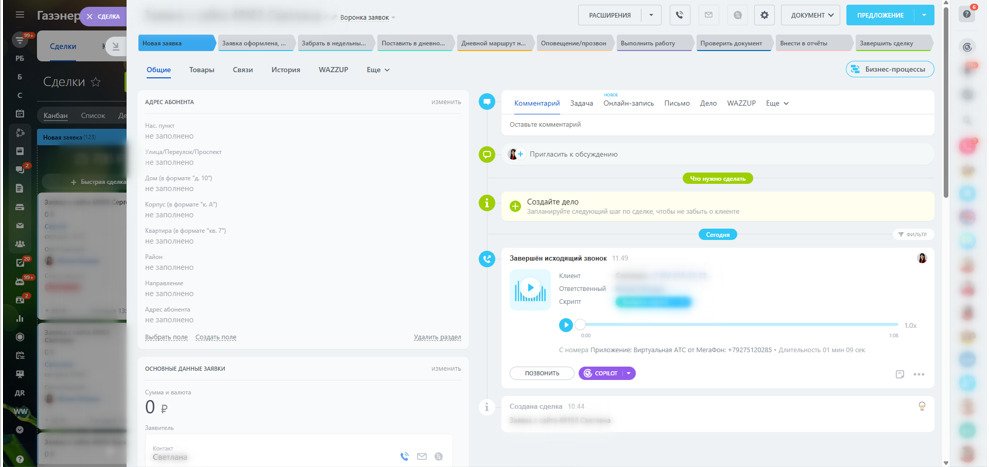989x467 pixels.
Task: Click the phone call icon in top toolbar
Action: [x=679, y=15]
